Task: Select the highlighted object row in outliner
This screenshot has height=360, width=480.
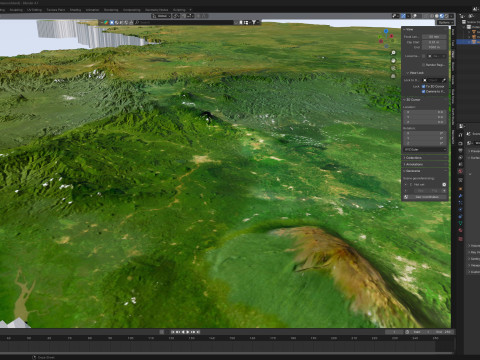Action: pyautogui.click(x=468, y=42)
